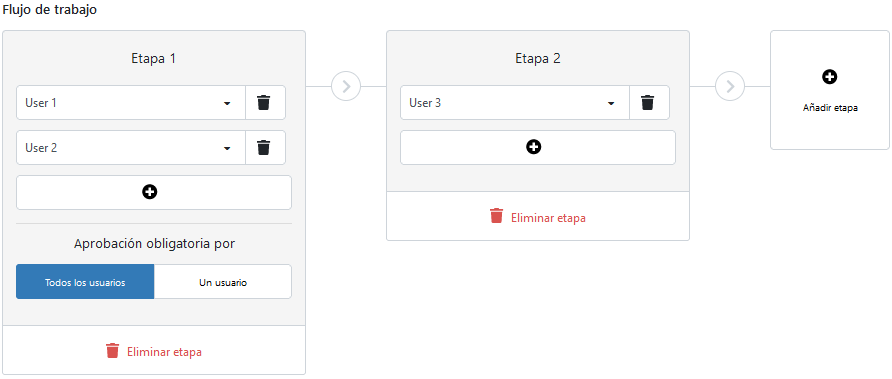This screenshot has height=379, width=892.
Task: Click arrow connector before Añadir etapa
Action: [x=730, y=86]
